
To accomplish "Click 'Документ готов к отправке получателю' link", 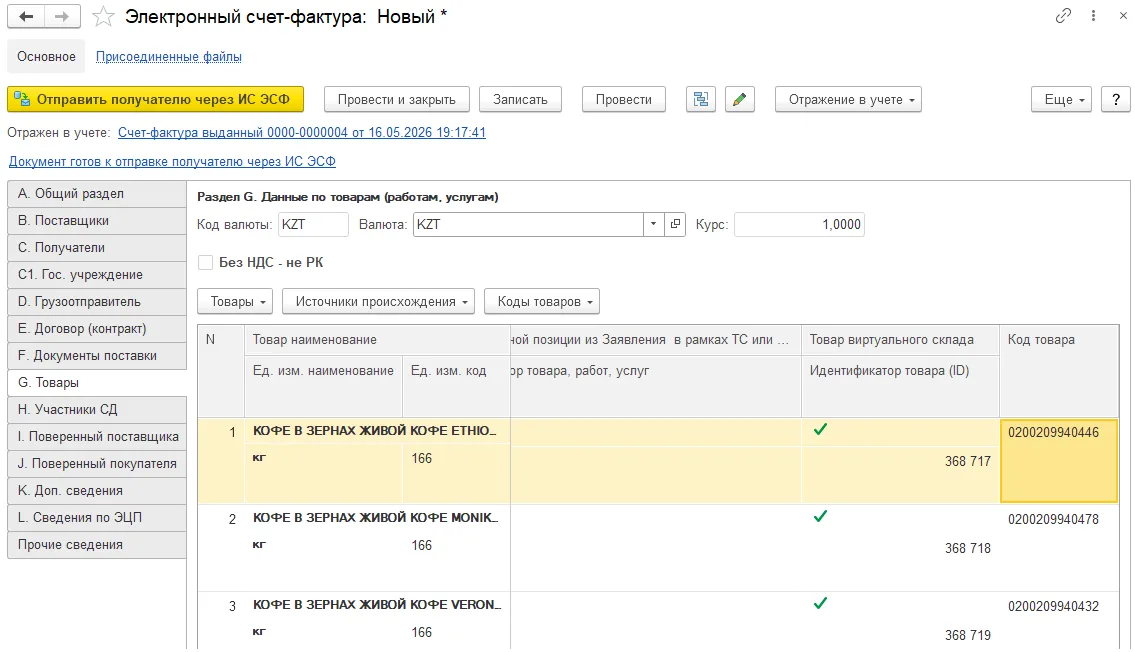I will click(x=172, y=161).
